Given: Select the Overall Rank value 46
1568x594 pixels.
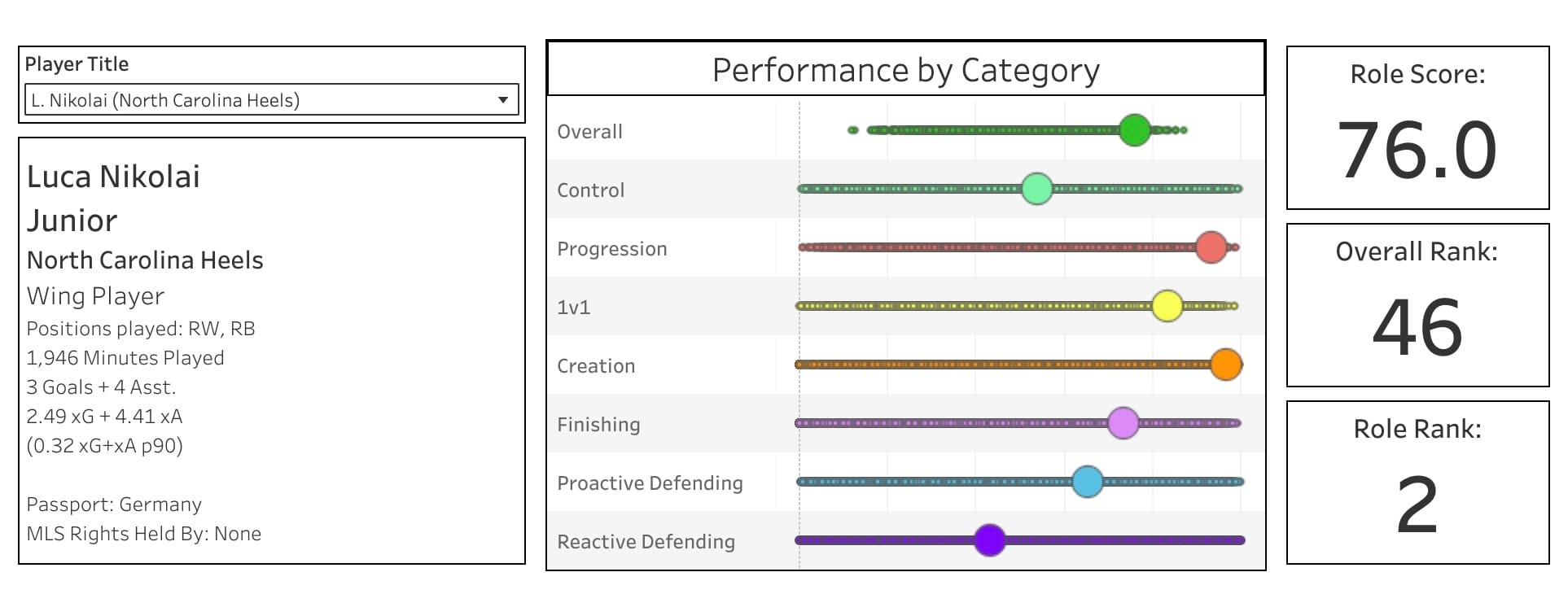Looking at the screenshot, I should click(x=1417, y=327).
